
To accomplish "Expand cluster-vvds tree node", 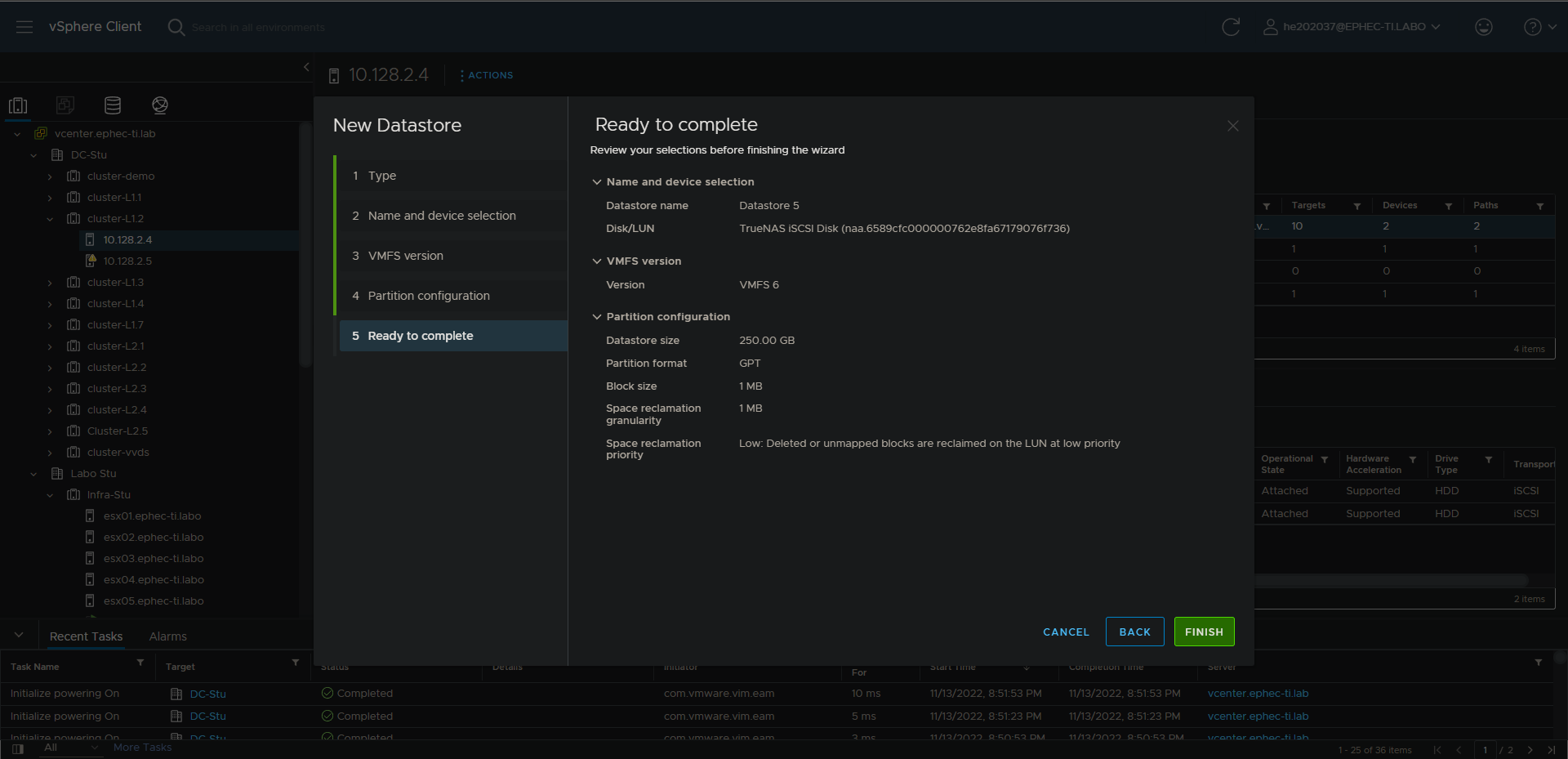I will point(50,453).
